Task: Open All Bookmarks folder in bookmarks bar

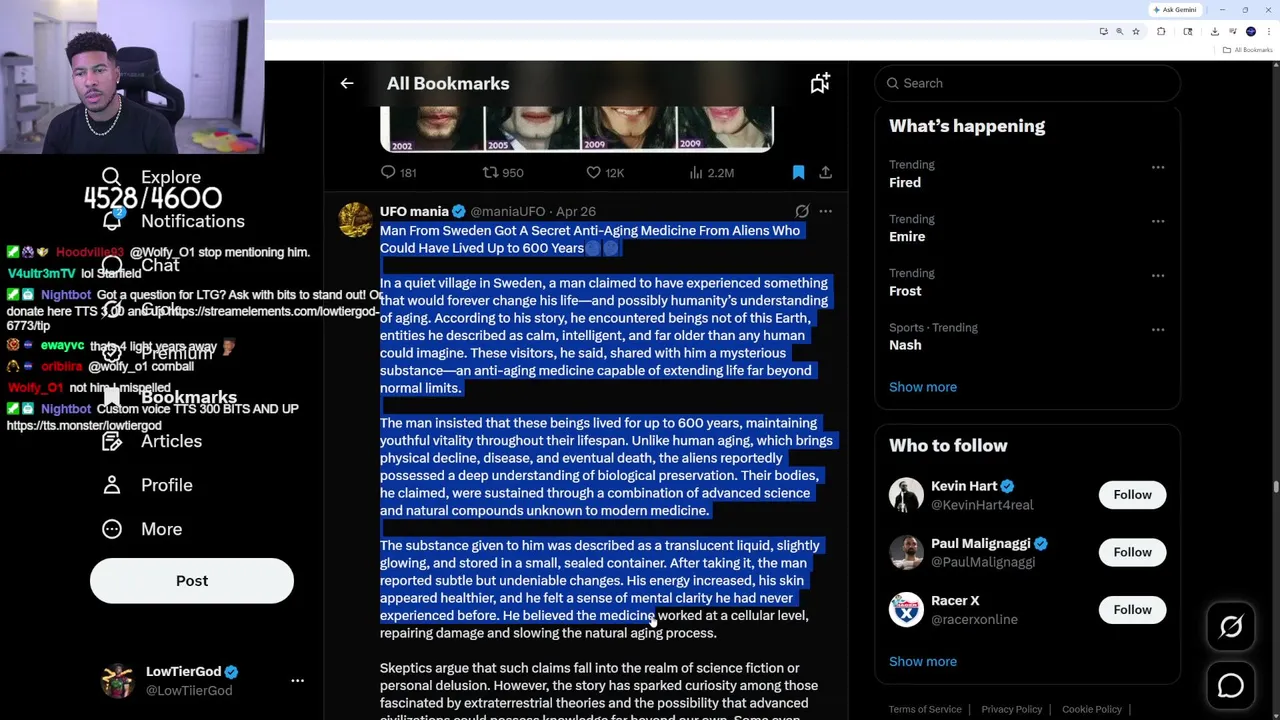Action: pyautogui.click(x=1247, y=50)
